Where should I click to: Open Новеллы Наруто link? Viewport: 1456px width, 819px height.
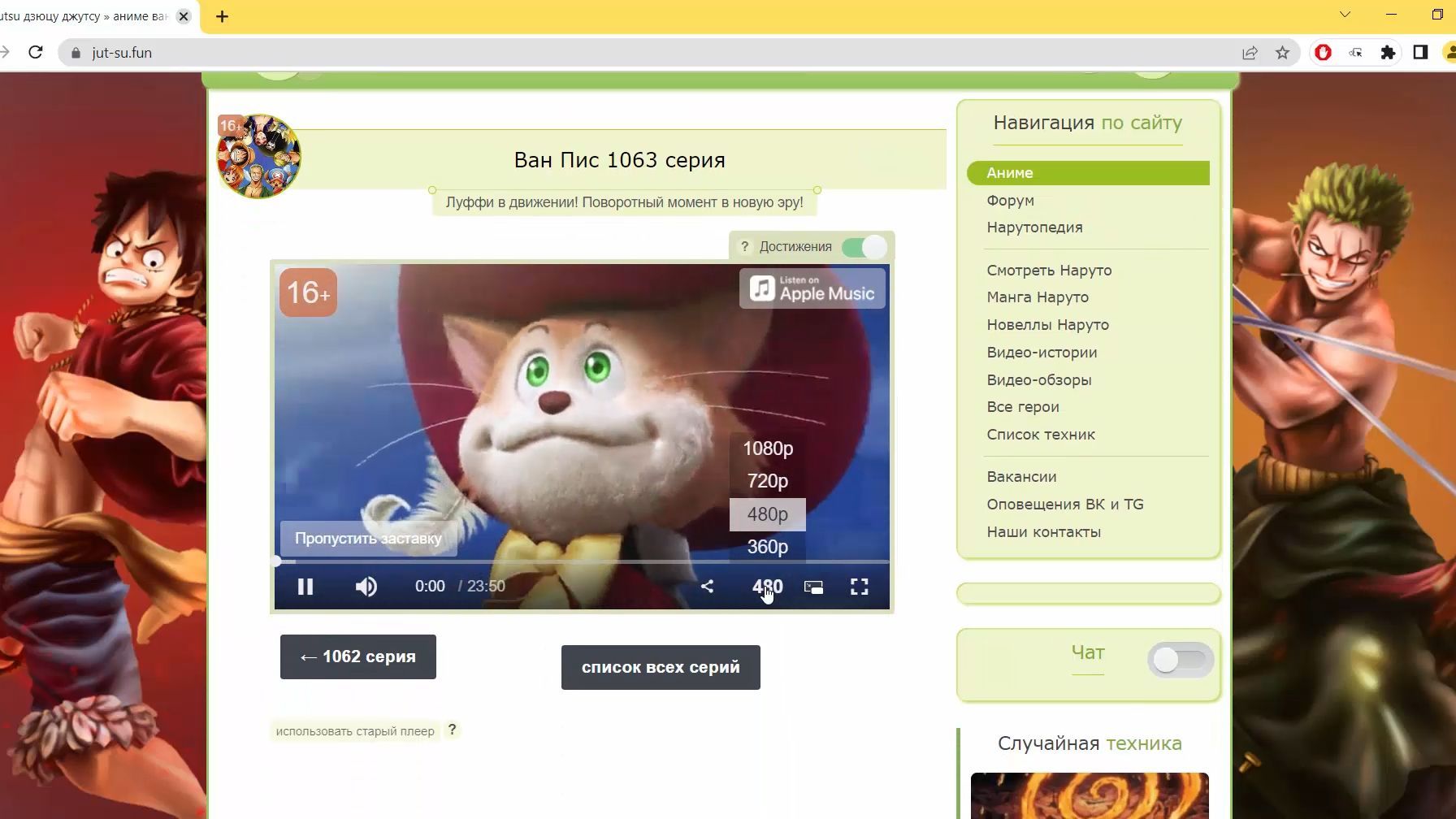coord(1047,325)
